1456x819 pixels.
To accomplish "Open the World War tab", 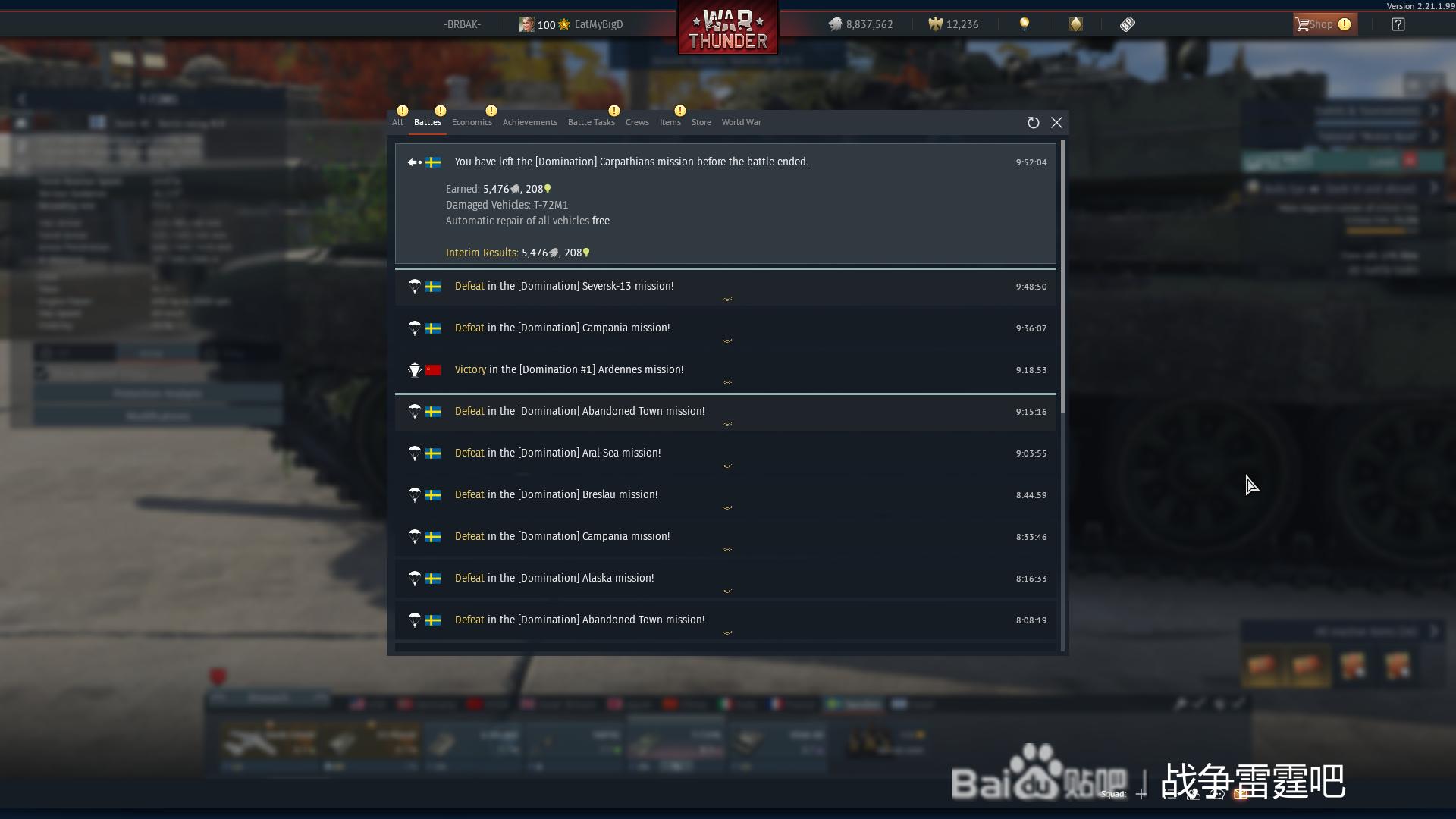I will pos(741,122).
